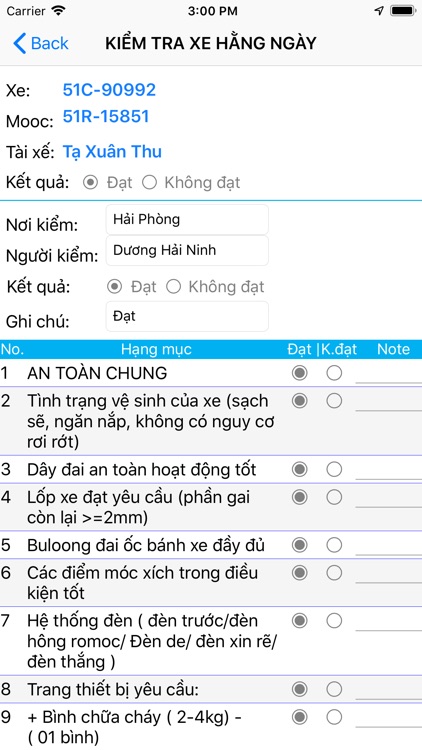The height and width of the screenshot is (750, 422).
Task: Mark Tình trạng vệ sinh as K.đạt
Action: (x=334, y=401)
